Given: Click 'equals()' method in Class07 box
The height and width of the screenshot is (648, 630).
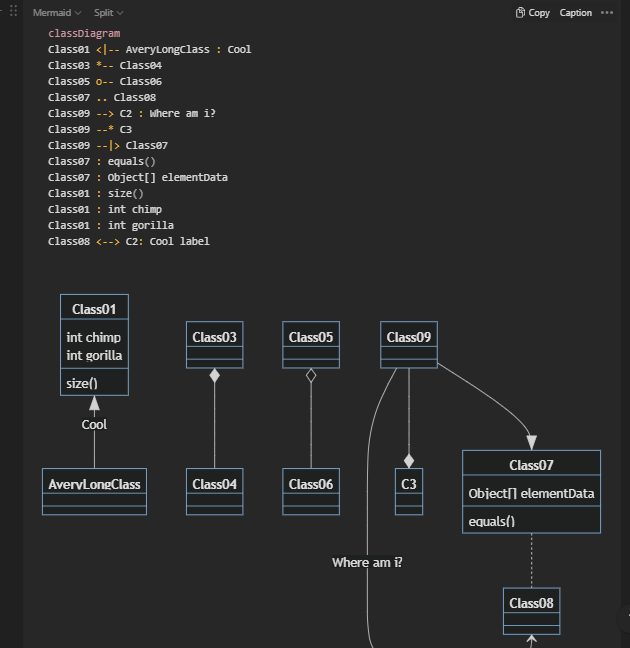Looking at the screenshot, I should [492, 521].
